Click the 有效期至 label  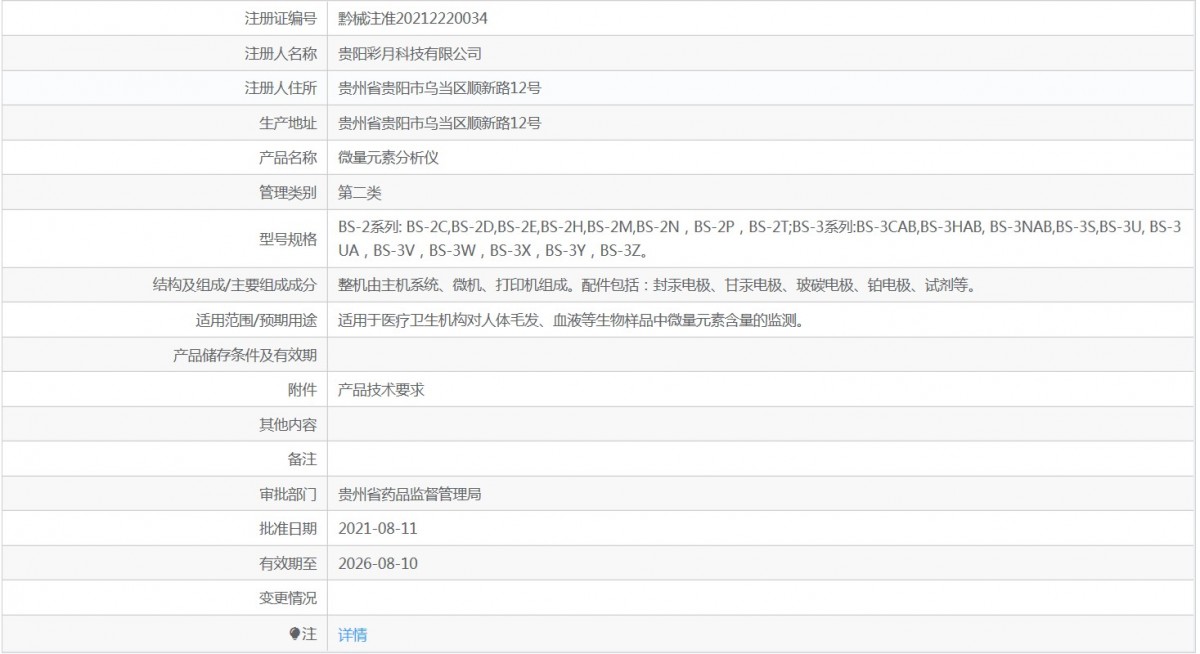(288, 563)
